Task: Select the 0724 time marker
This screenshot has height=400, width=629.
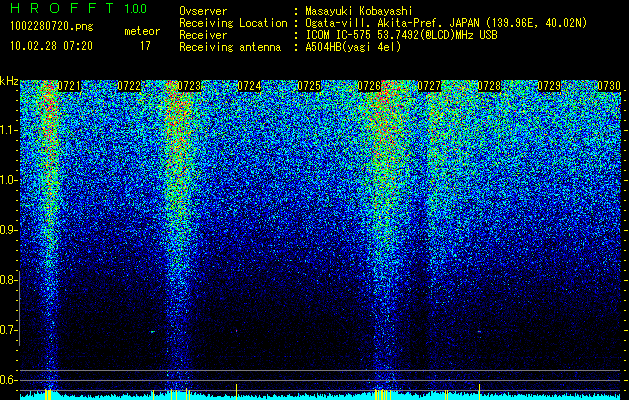Action: 249,86
